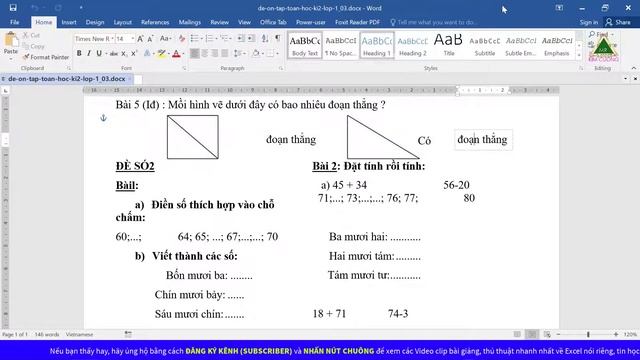Screen dimensions: 640x360
Task: Click the Save icon in title bar
Action: (13, 8)
